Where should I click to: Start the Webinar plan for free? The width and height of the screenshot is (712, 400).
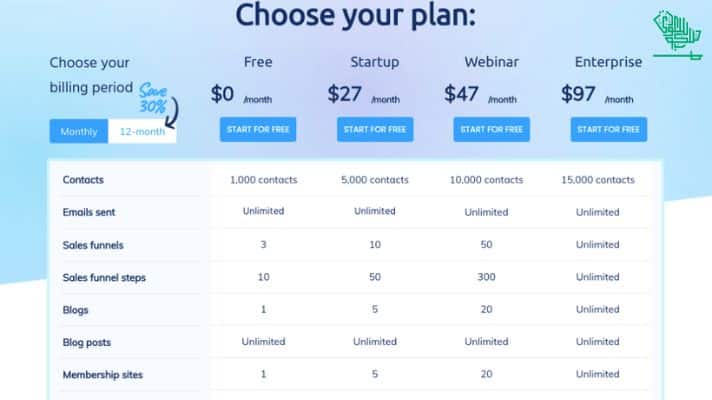click(491, 129)
